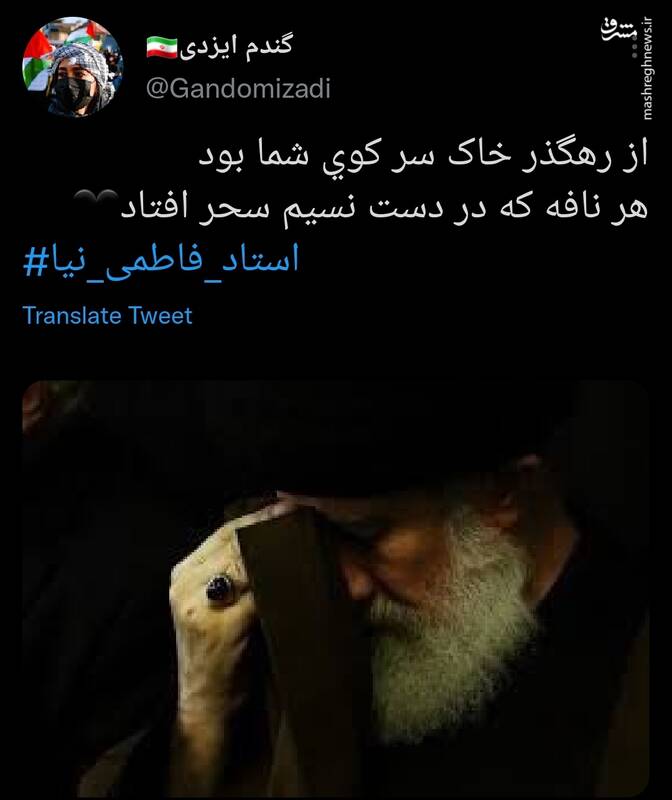672x800 pixels.
Task: Select the first poem line از رهگذر خاک
Action: coord(423,156)
